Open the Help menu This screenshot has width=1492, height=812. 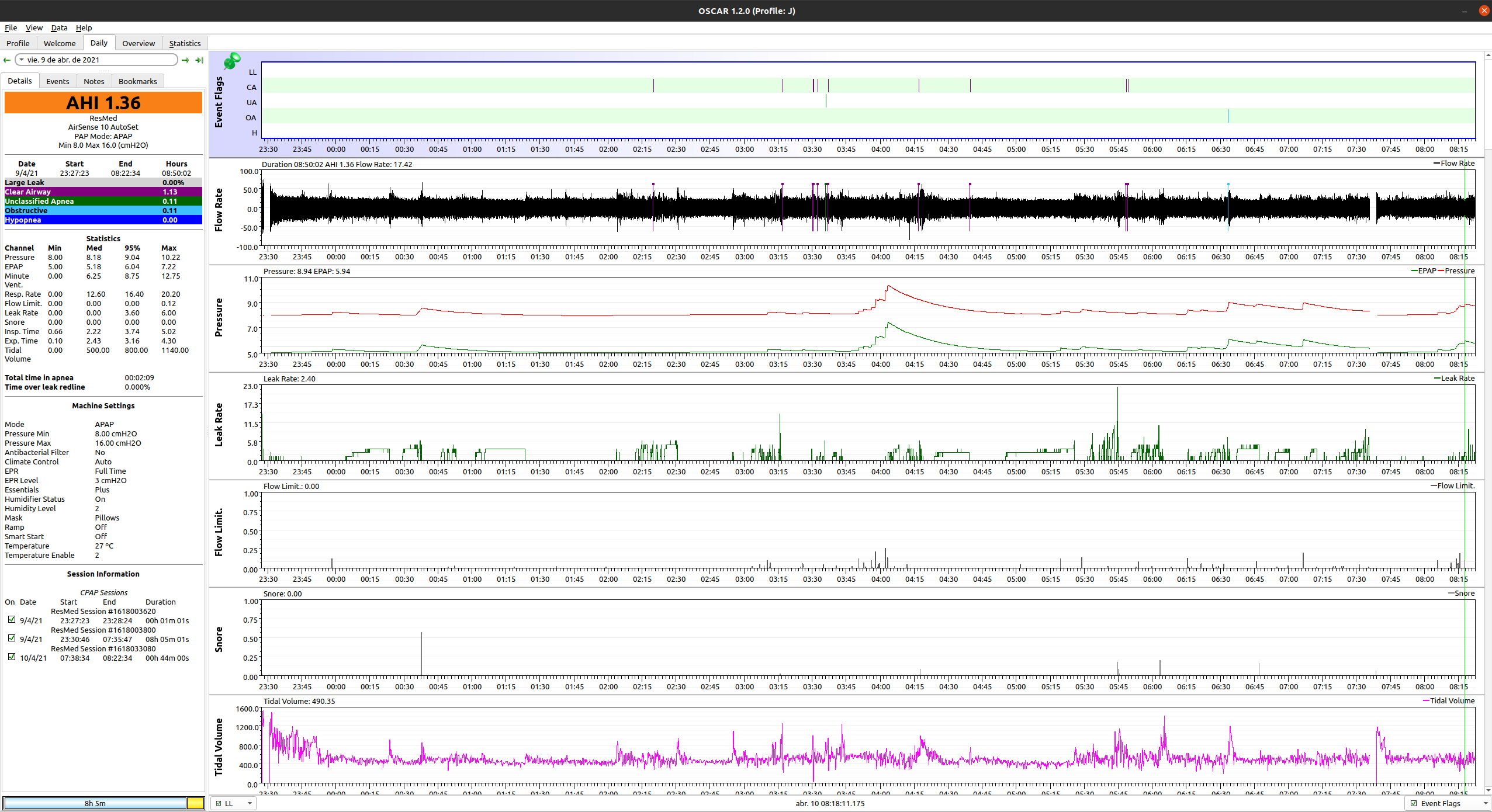point(84,27)
